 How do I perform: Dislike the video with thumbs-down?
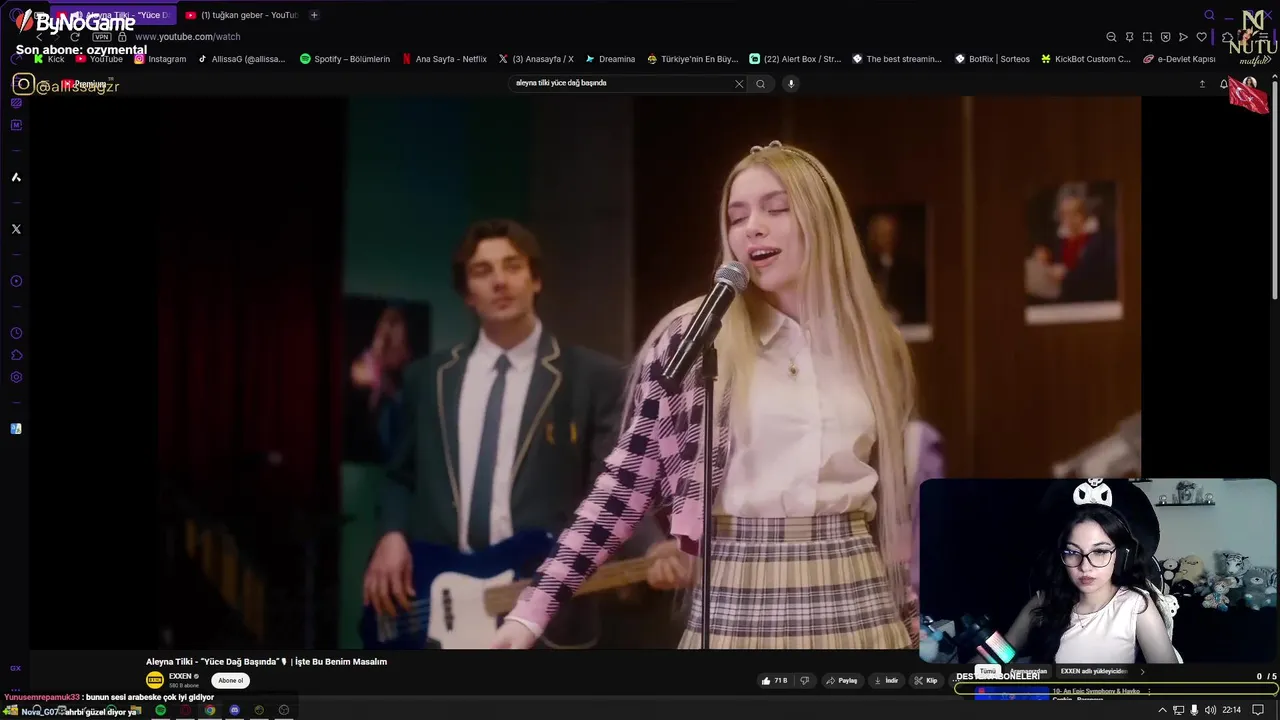pos(804,681)
